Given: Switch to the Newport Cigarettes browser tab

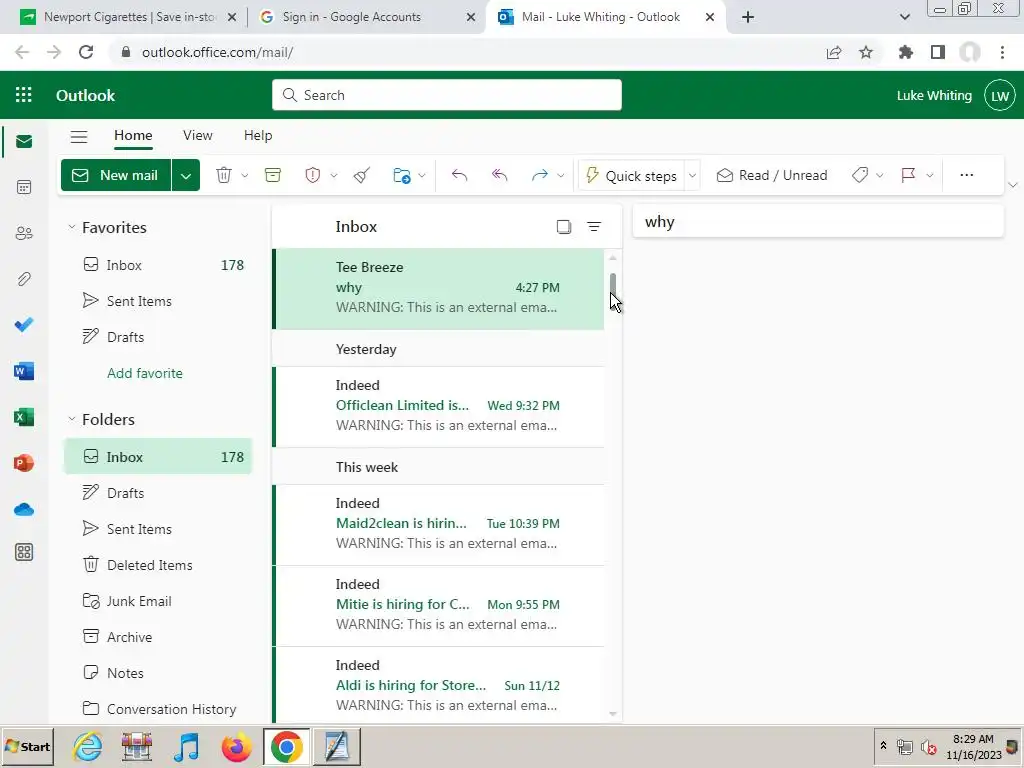Looking at the screenshot, I should 129,17.
